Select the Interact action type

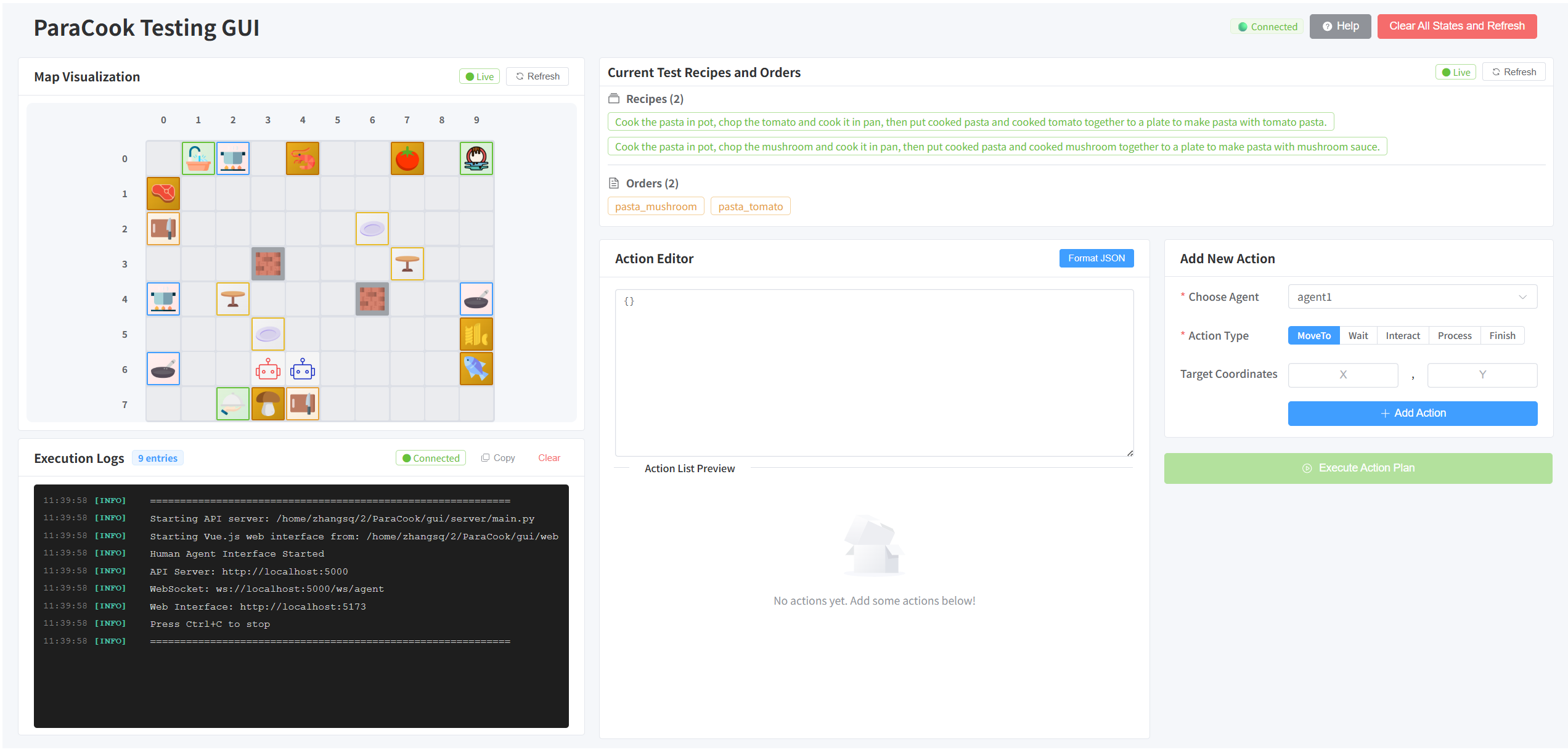point(1402,335)
